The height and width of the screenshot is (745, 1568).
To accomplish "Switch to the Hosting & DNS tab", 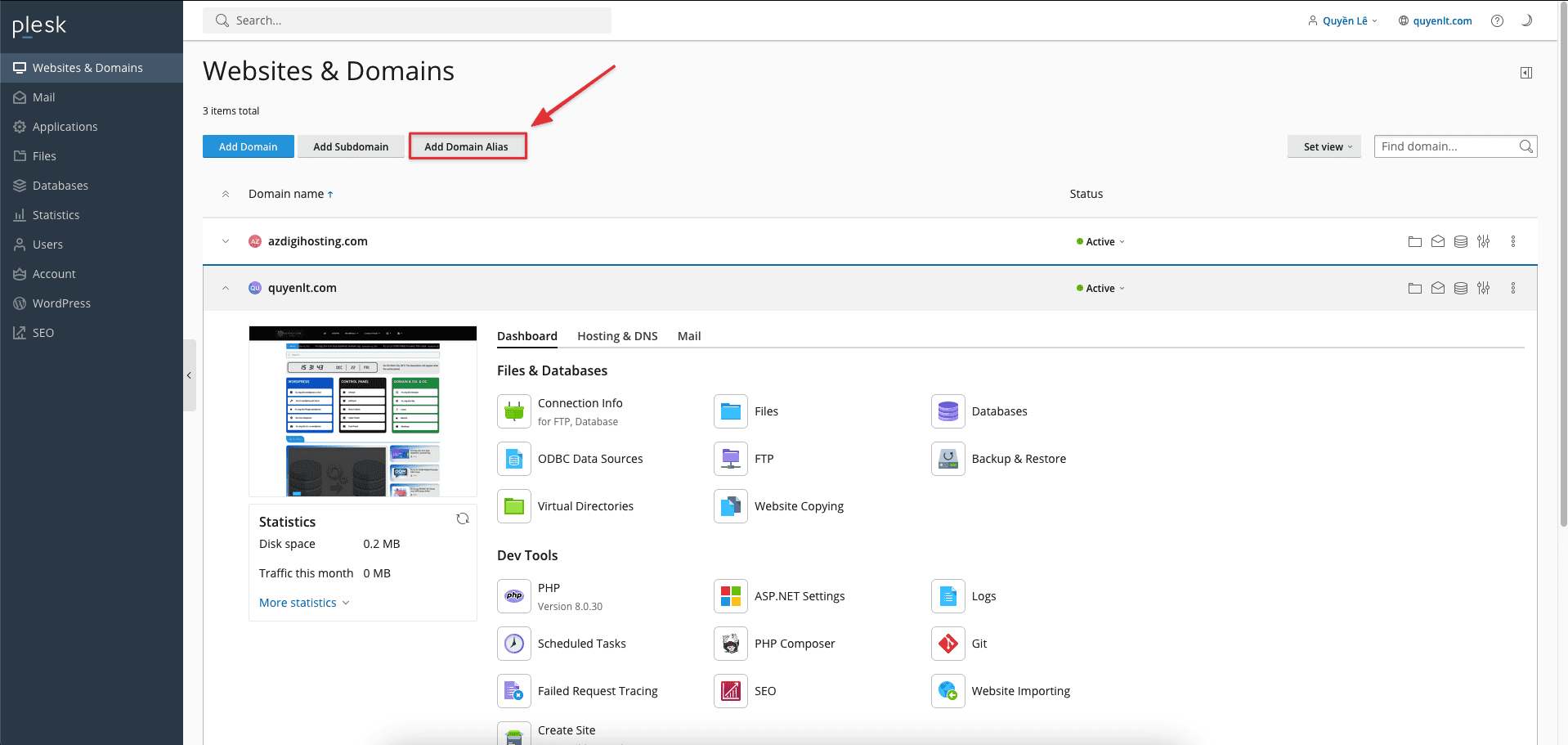I will (617, 336).
